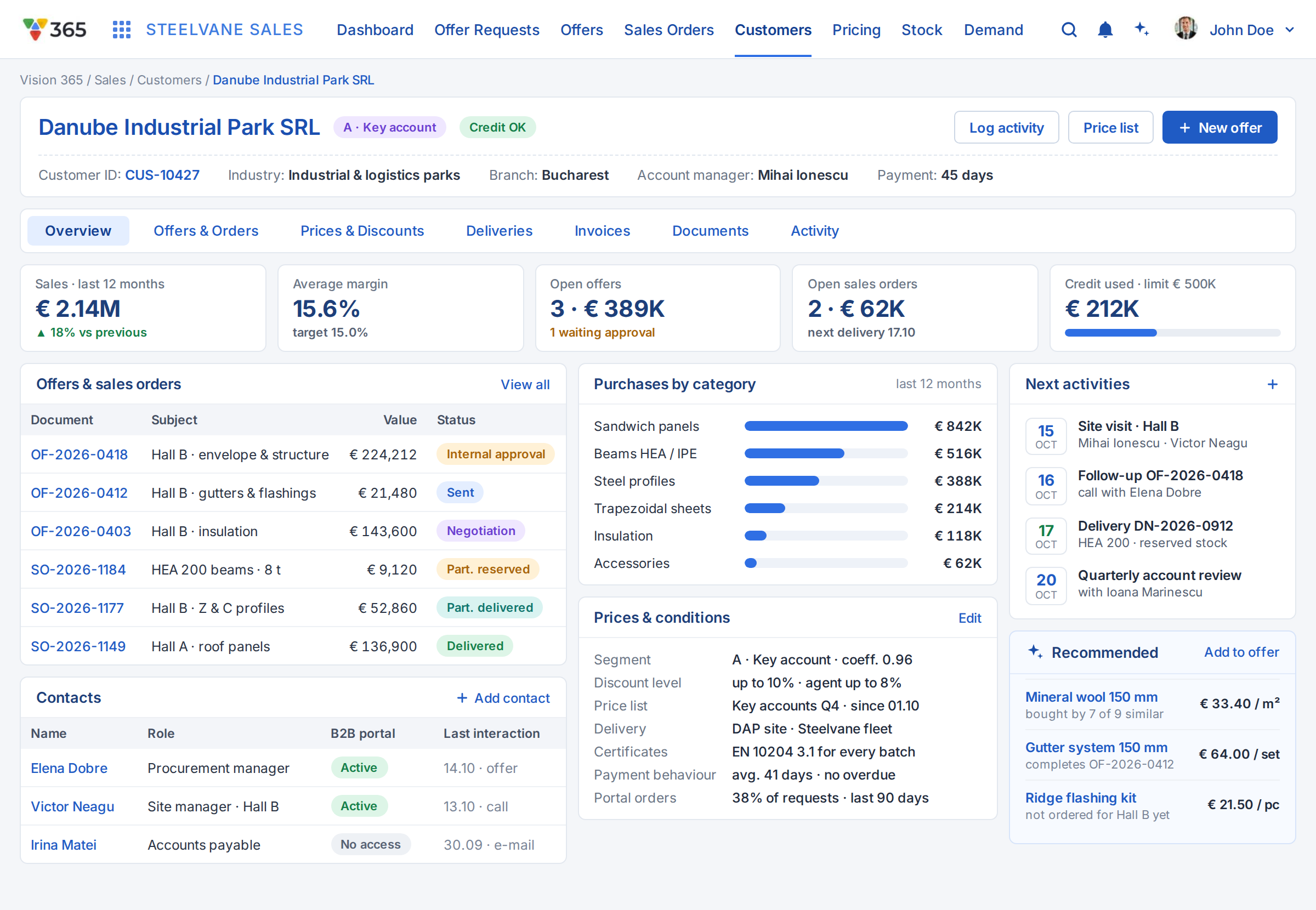Click Add contact link
The height and width of the screenshot is (910, 1316).
(x=503, y=698)
